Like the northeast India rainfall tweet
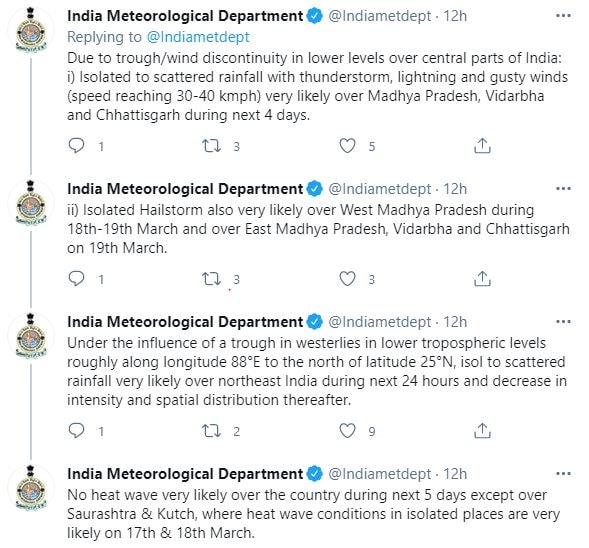 coord(347,431)
